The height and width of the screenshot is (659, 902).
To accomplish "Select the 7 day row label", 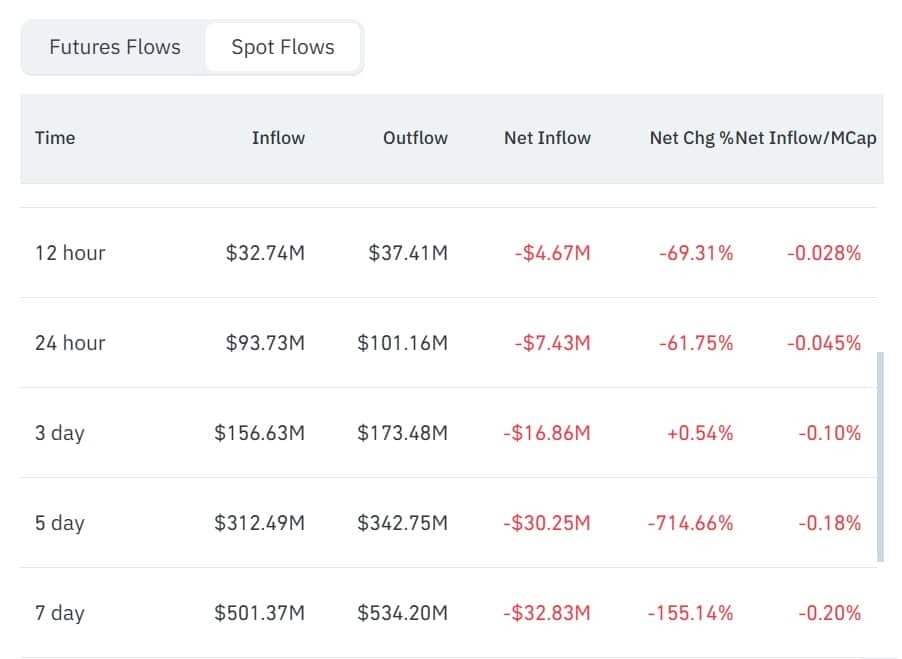I will click(x=60, y=613).
